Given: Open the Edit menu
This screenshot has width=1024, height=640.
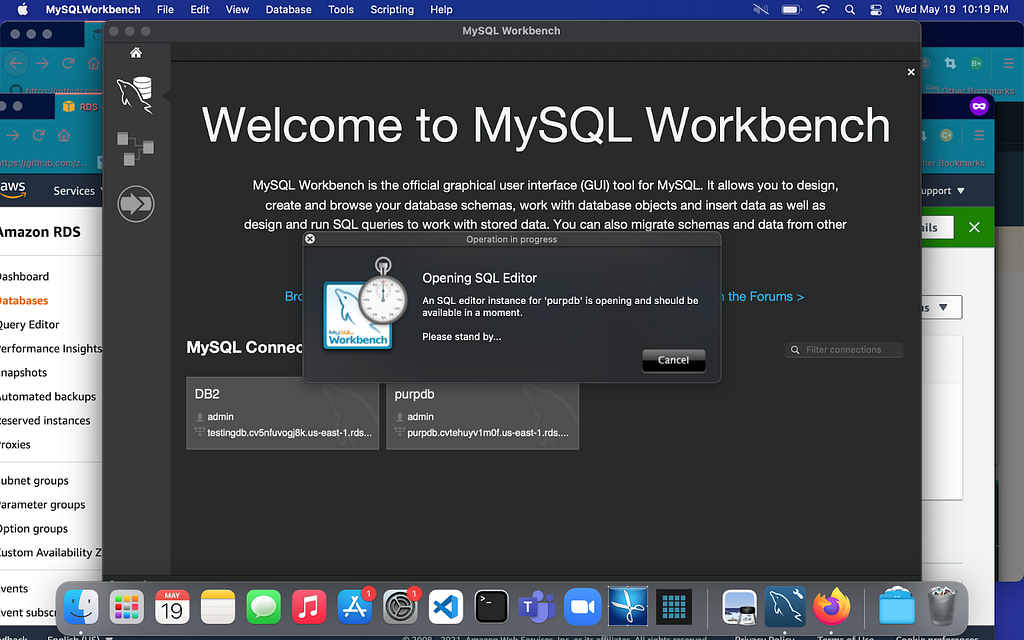Looking at the screenshot, I should [199, 9].
